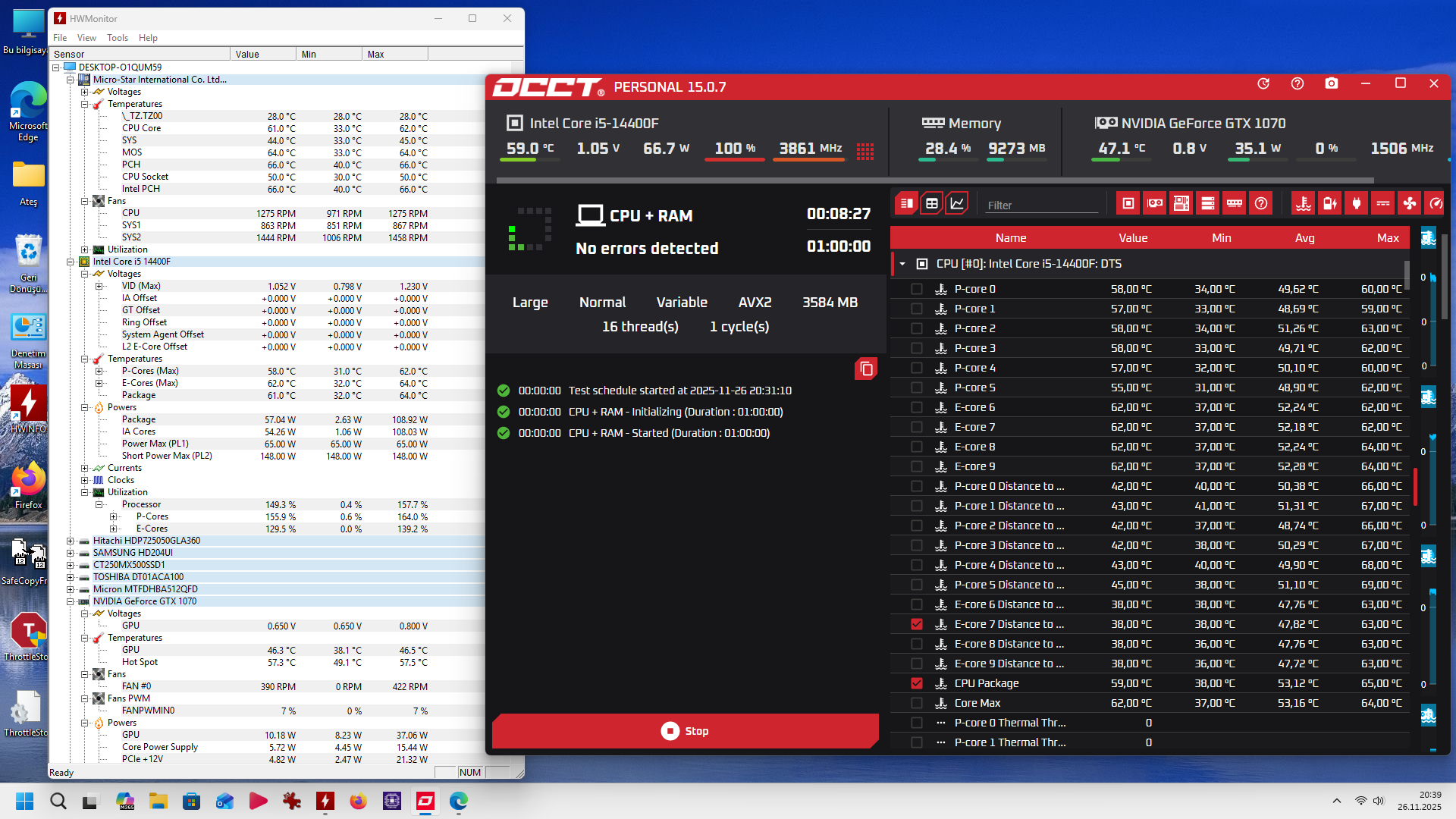Open View menu in HWMonitor
The image size is (1456, 819).
point(86,38)
